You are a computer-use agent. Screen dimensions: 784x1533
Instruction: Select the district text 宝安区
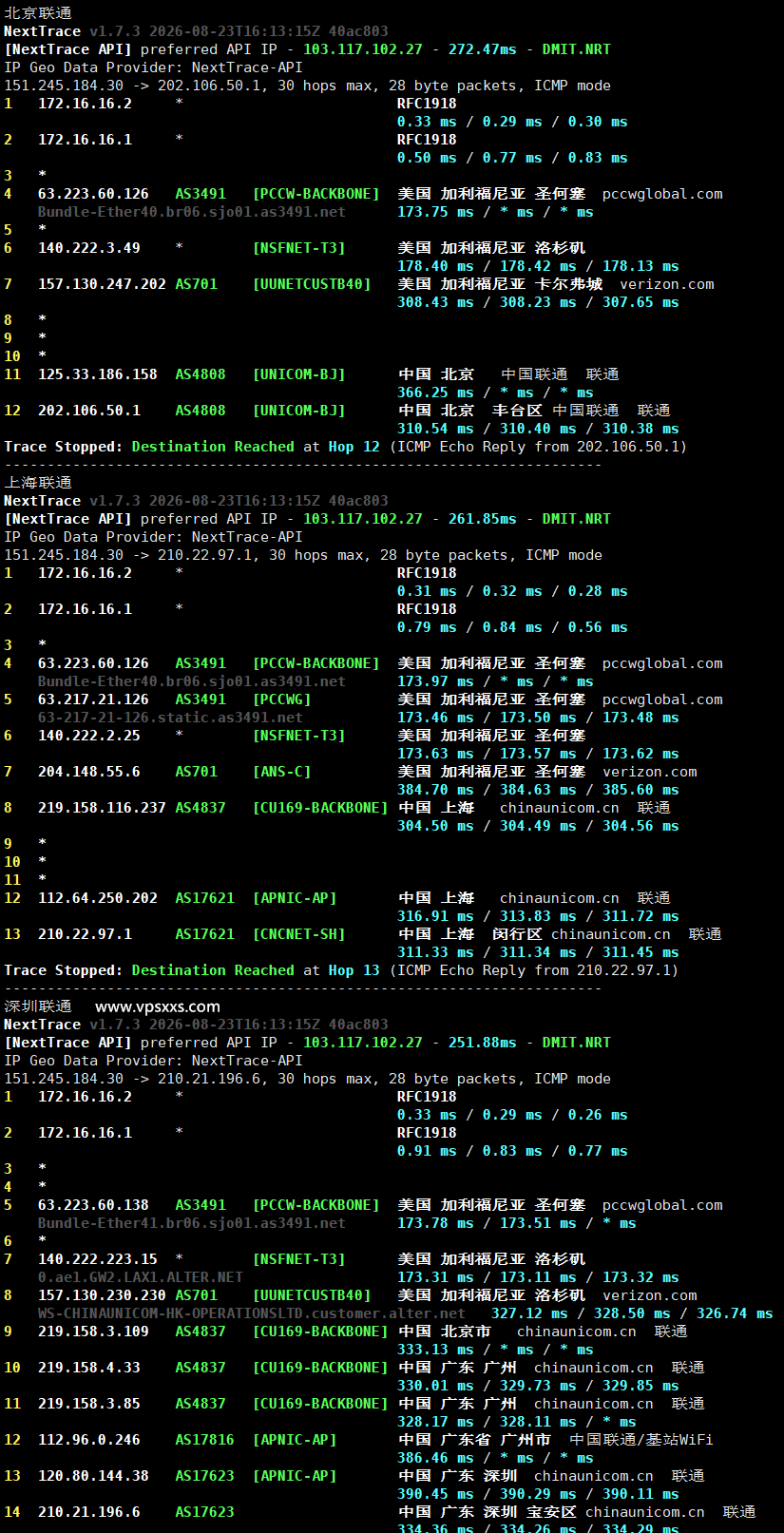point(551,1512)
